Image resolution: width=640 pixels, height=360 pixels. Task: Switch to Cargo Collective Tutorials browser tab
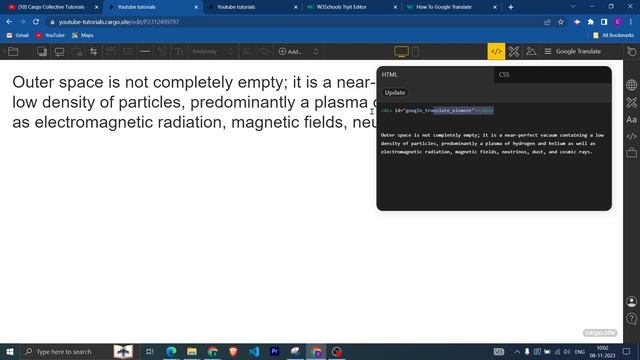51,7
